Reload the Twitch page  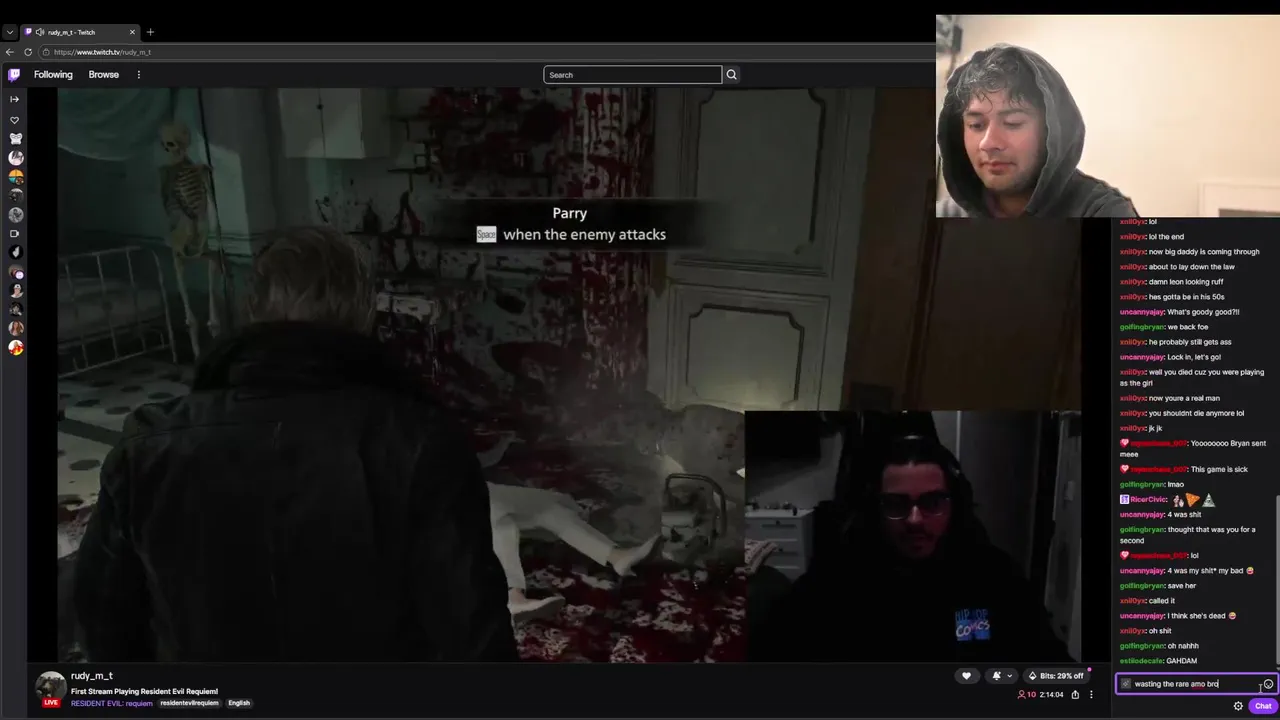pyautogui.click(x=28, y=52)
